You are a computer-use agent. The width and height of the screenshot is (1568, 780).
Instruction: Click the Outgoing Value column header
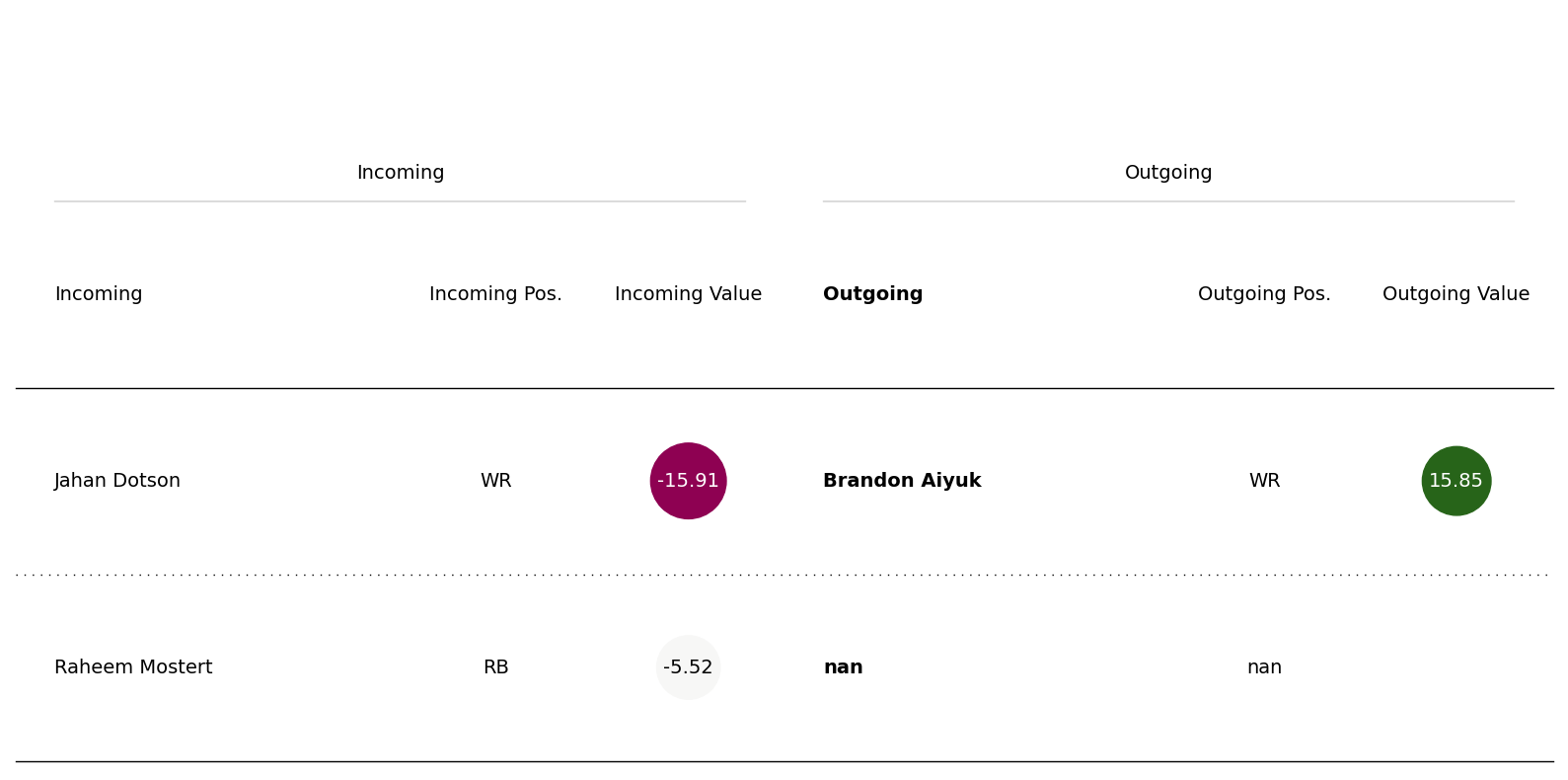[1456, 294]
